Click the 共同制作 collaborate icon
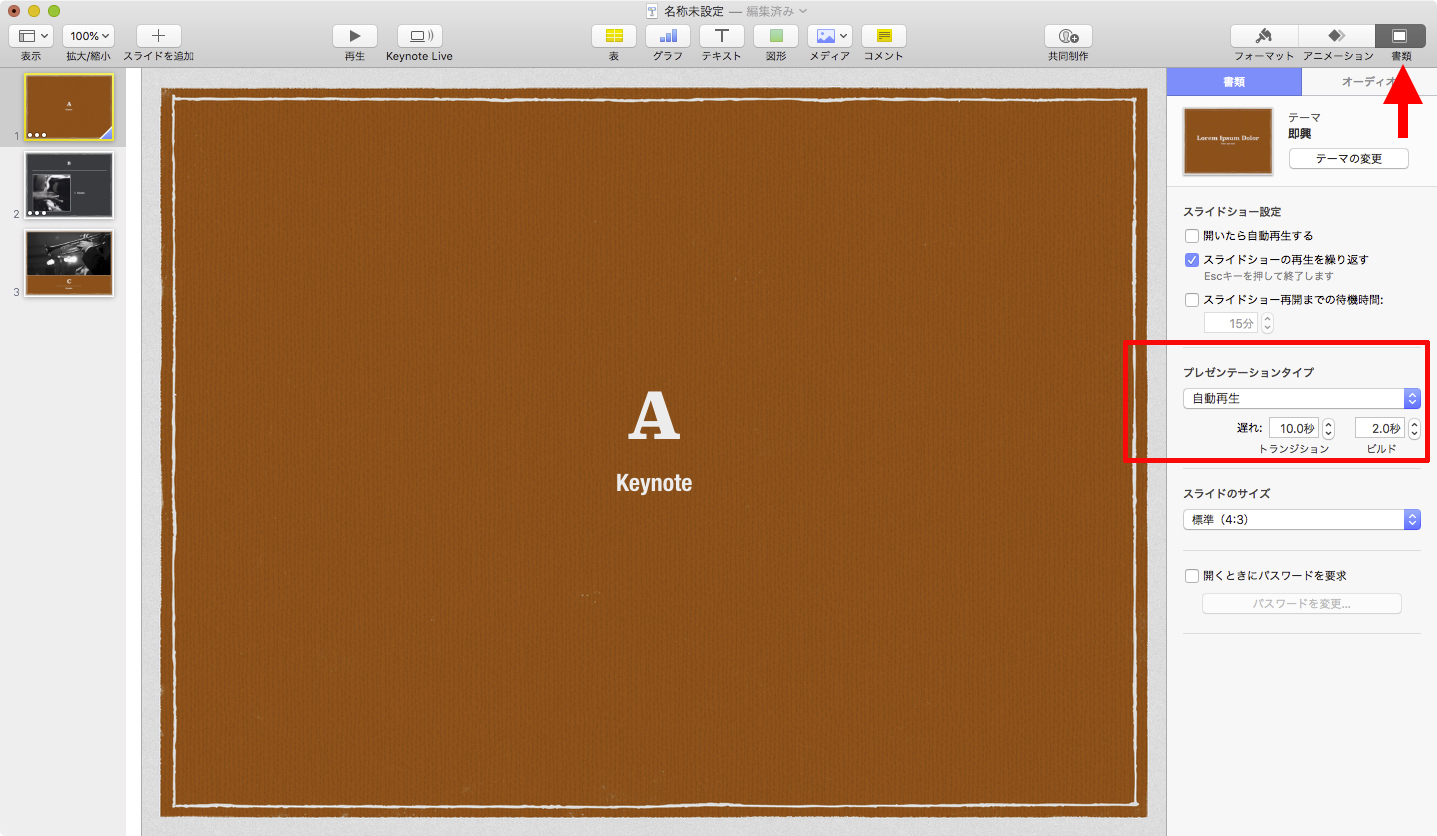Viewport: 1437px width, 836px height. tap(1068, 36)
